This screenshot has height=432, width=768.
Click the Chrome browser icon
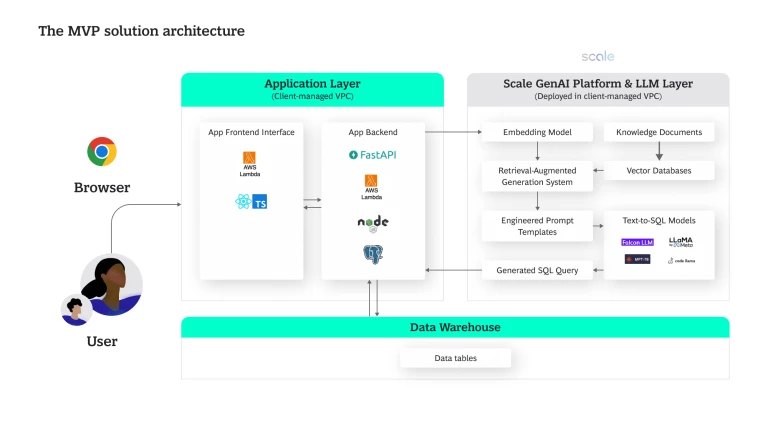coord(102,152)
